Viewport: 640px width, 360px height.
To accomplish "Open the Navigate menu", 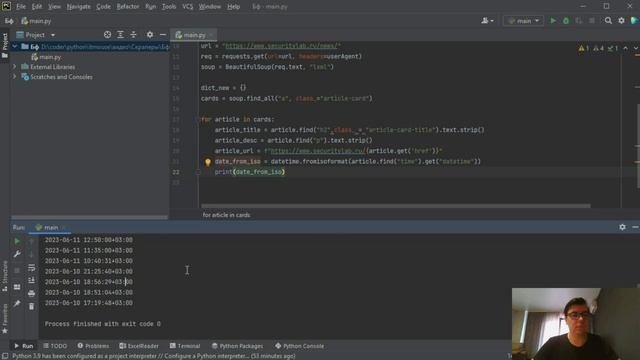I will [x=79, y=7].
